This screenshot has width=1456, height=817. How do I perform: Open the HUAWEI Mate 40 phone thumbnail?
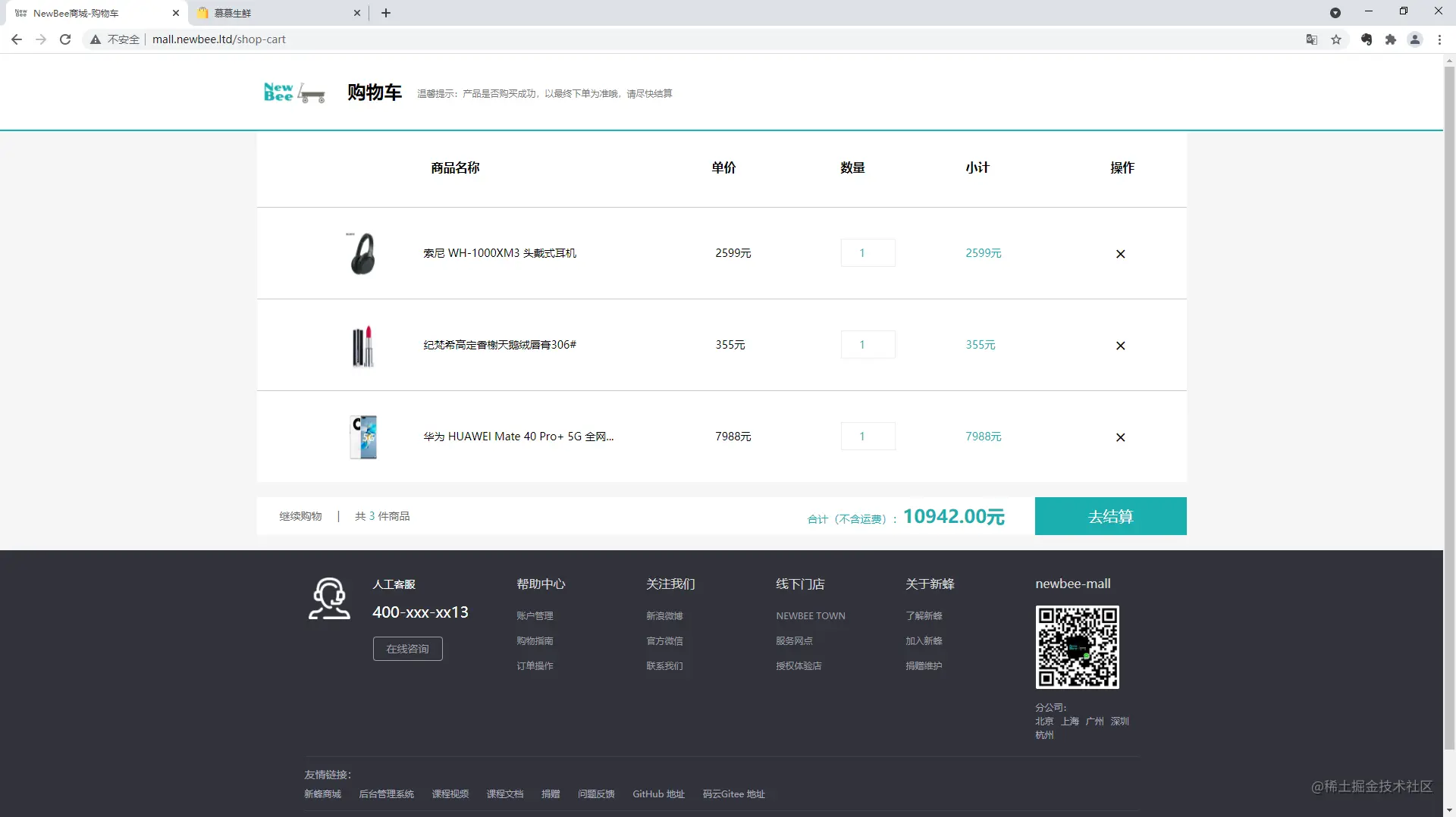point(363,437)
